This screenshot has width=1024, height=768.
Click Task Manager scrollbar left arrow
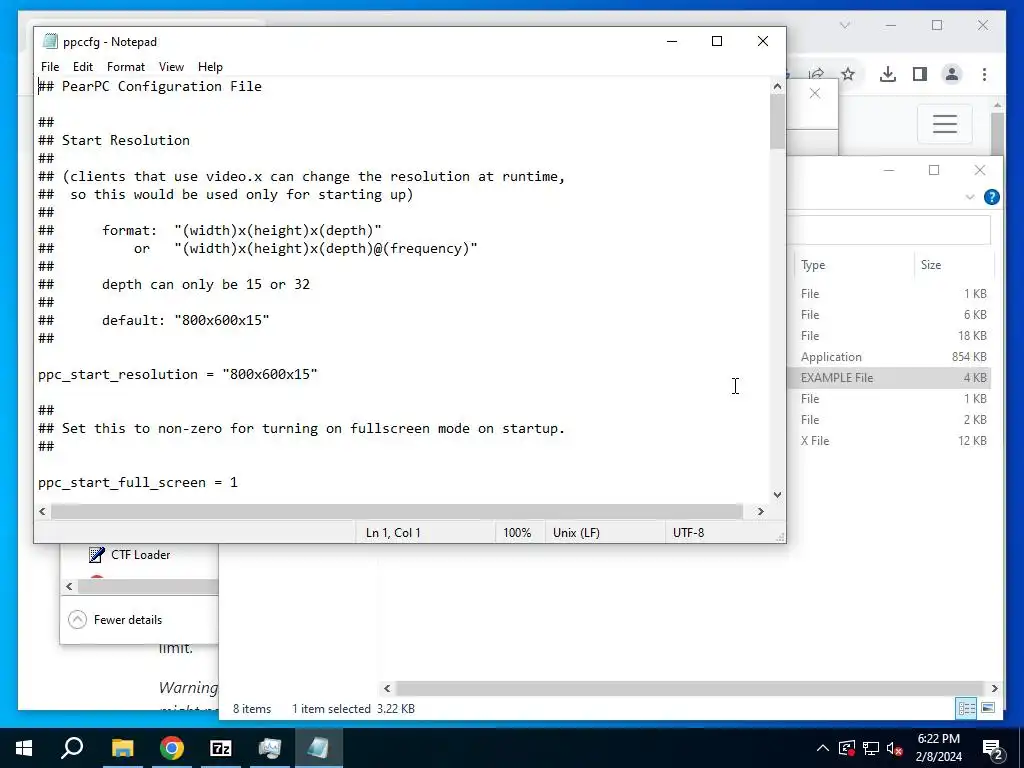click(69, 586)
